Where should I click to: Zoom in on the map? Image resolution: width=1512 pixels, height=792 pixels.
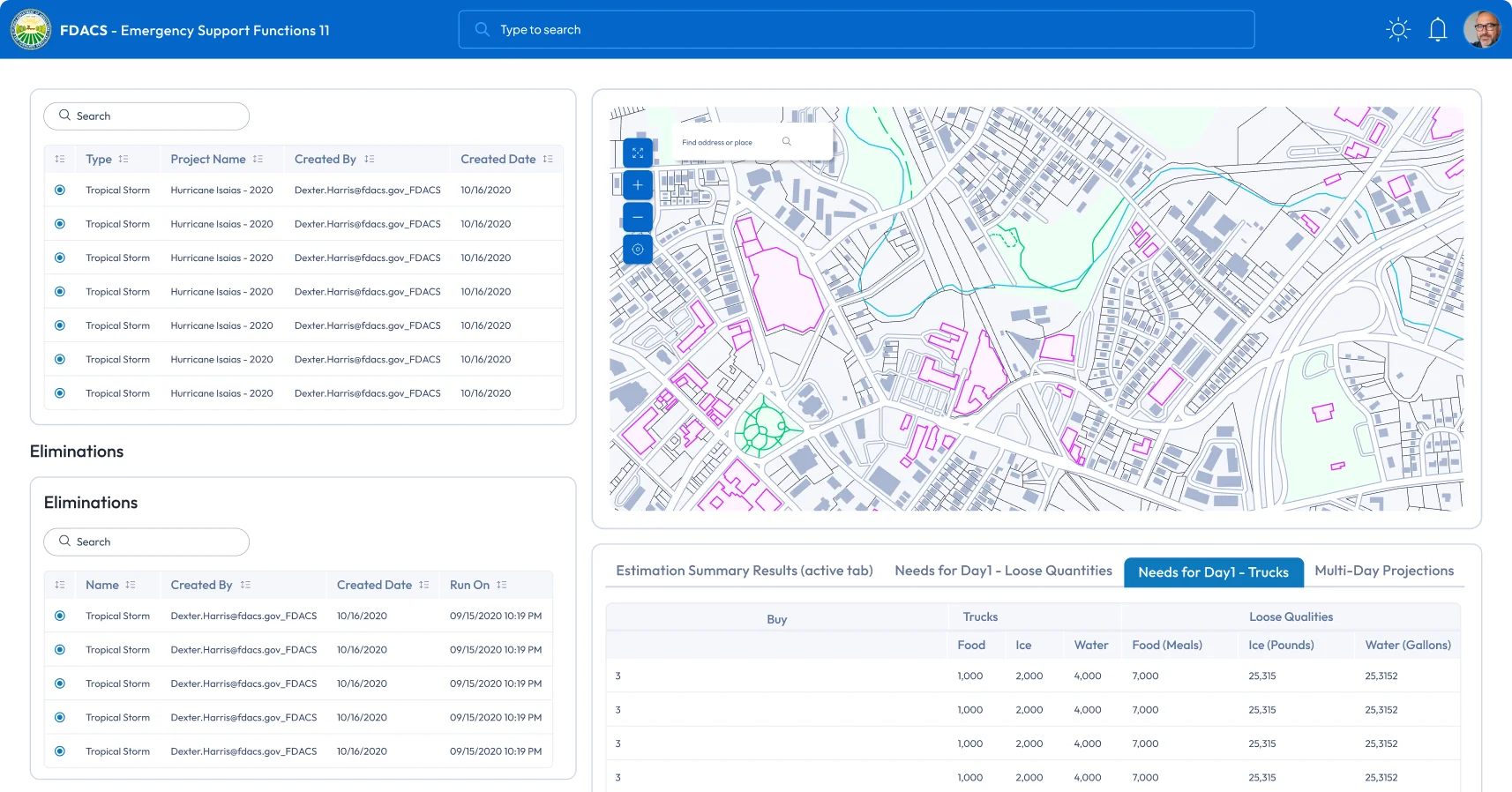pos(638,185)
